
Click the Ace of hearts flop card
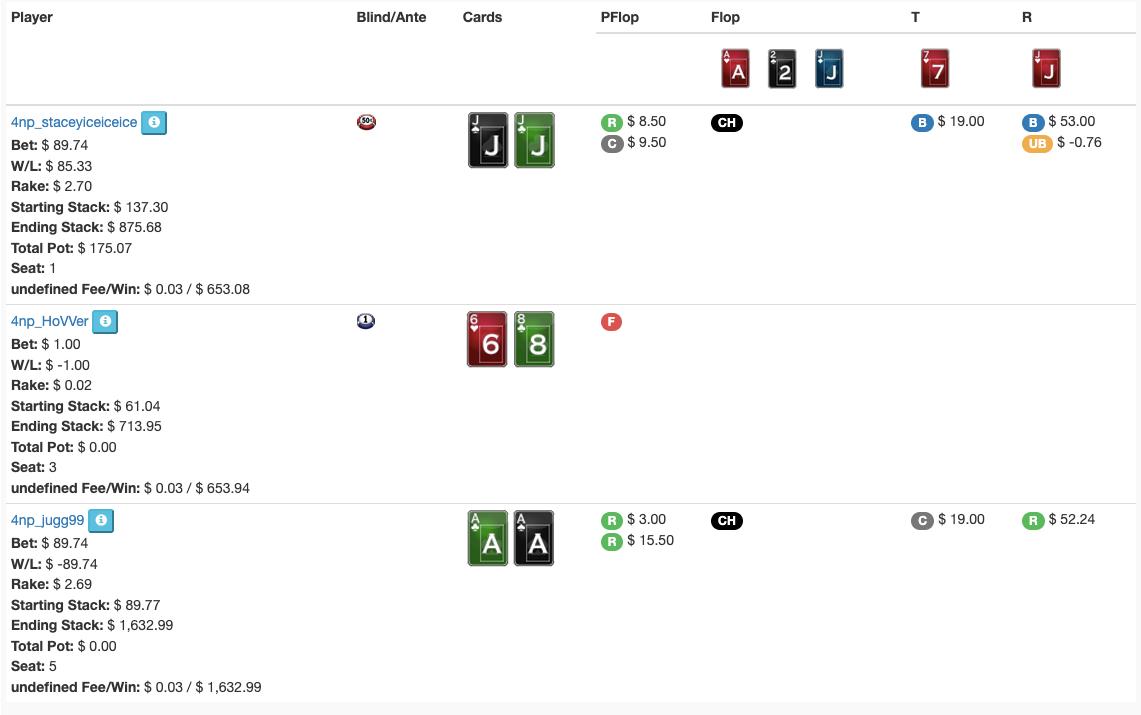pyautogui.click(x=735, y=69)
